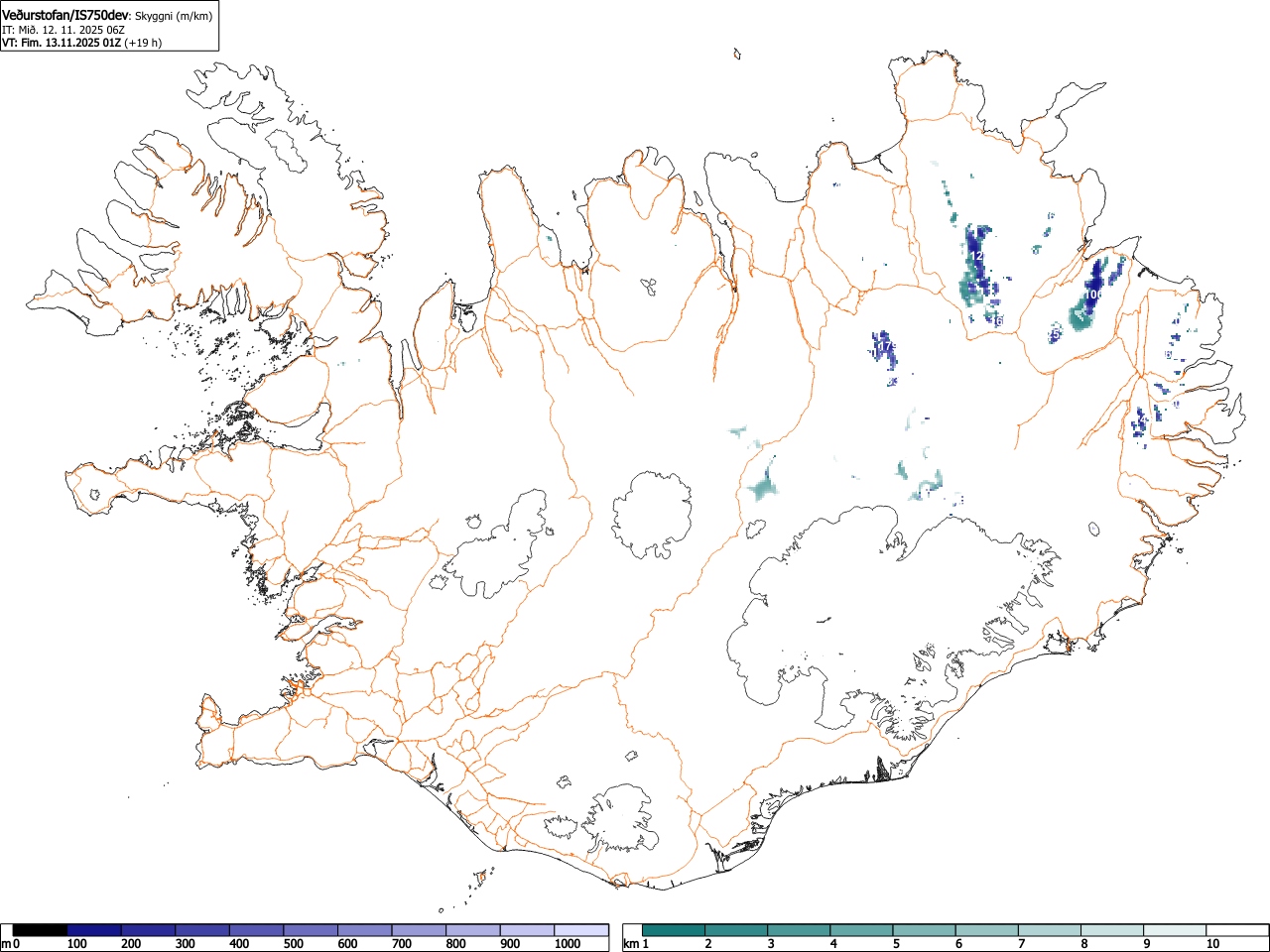This screenshot has height=952, width=1270.
Task: Click the 'VT: Fim. 13.11.2025 01Z' line
Action: [62, 43]
